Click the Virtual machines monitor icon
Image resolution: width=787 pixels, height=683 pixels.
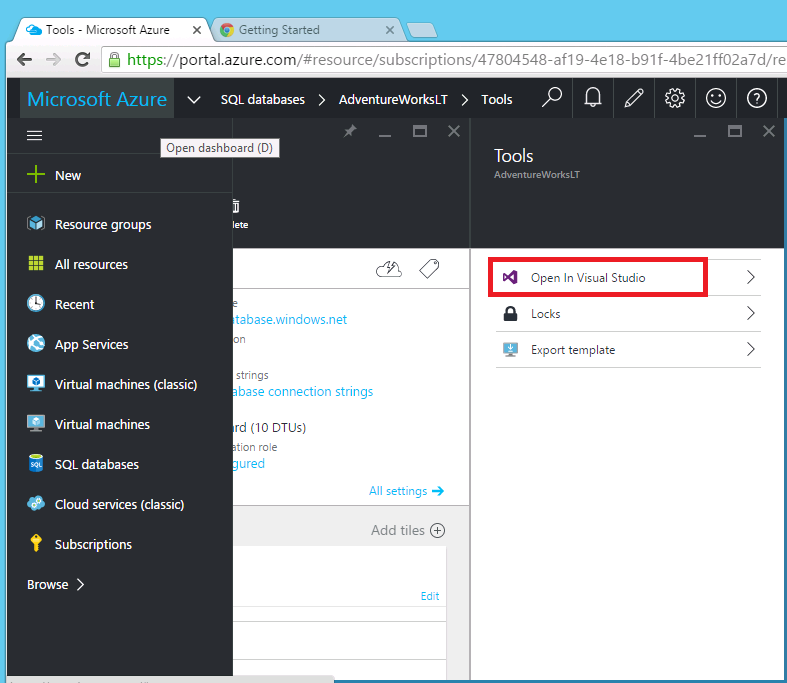(x=36, y=423)
